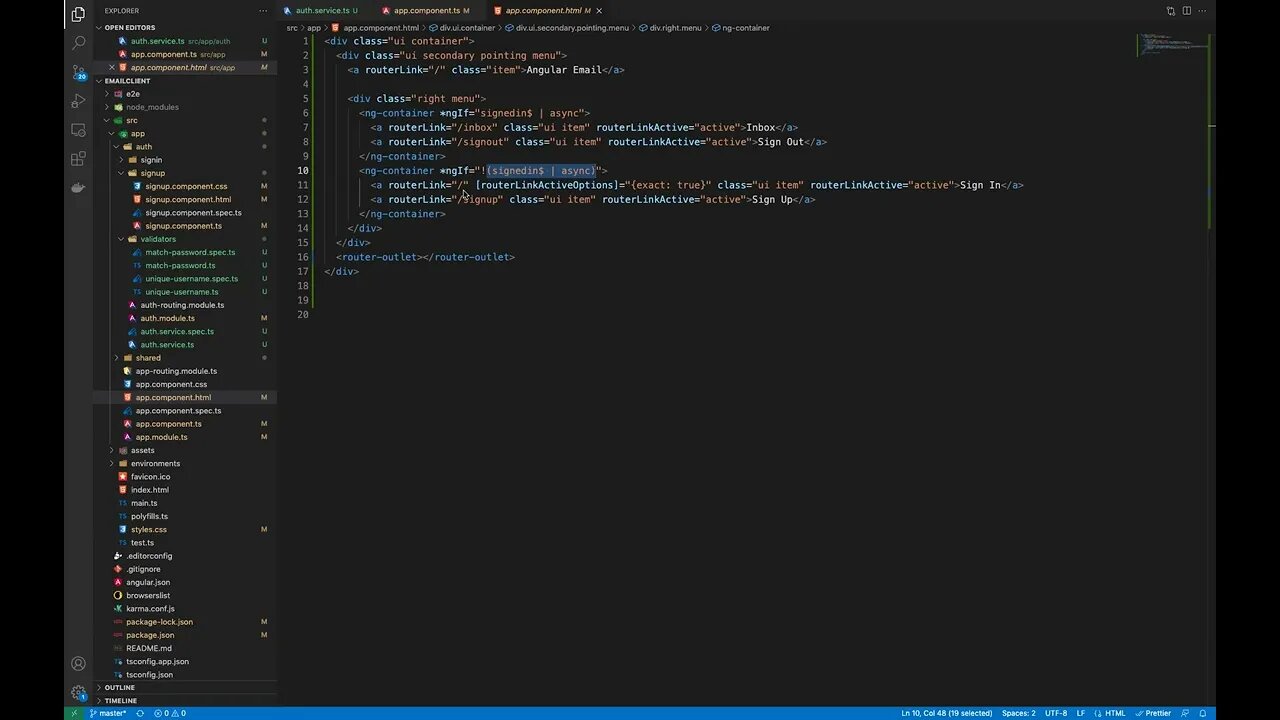Expand the environments folder
1280x720 pixels.
pos(155,463)
